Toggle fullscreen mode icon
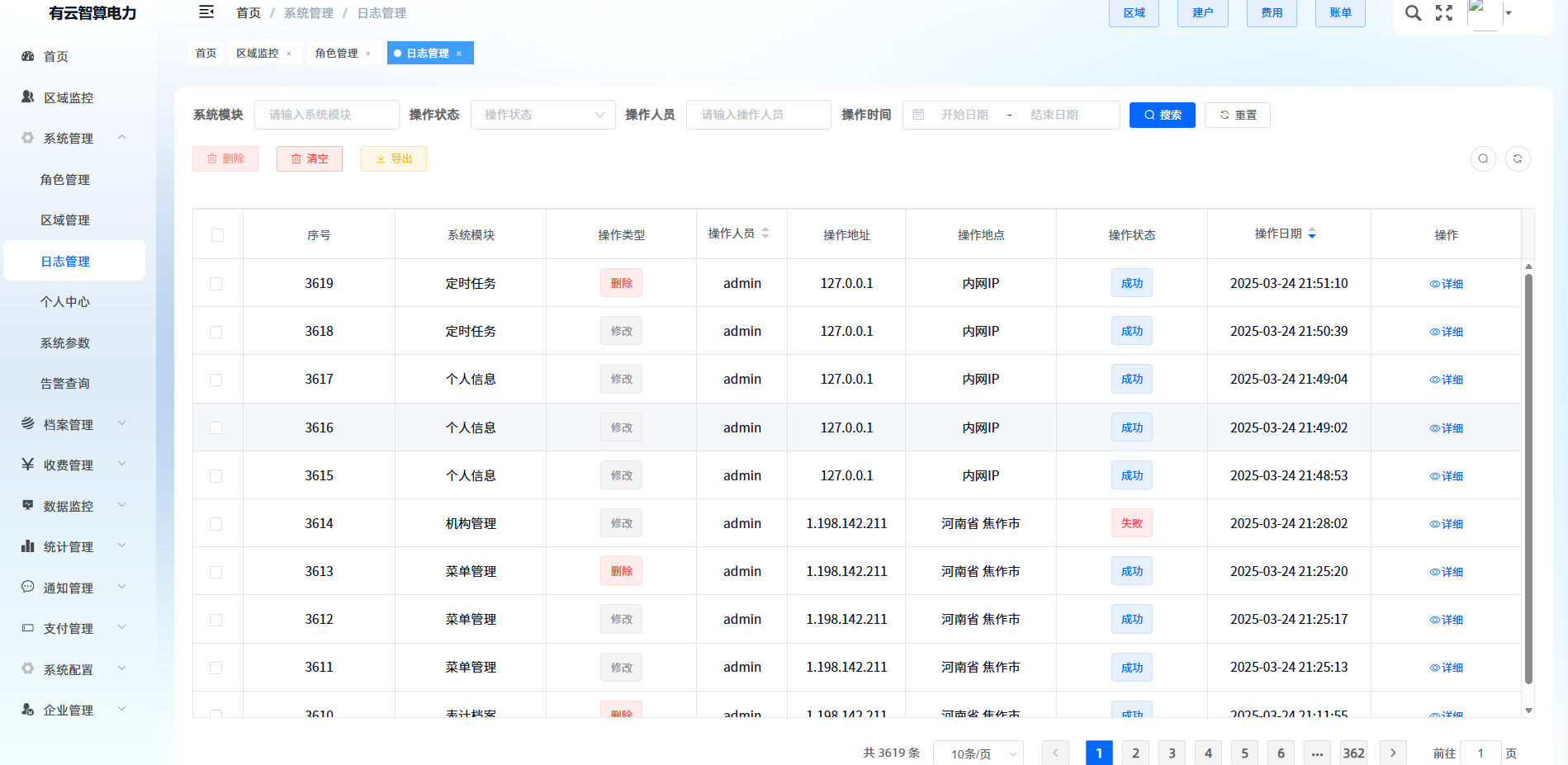This screenshot has width=1568, height=765. [x=1443, y=13]
